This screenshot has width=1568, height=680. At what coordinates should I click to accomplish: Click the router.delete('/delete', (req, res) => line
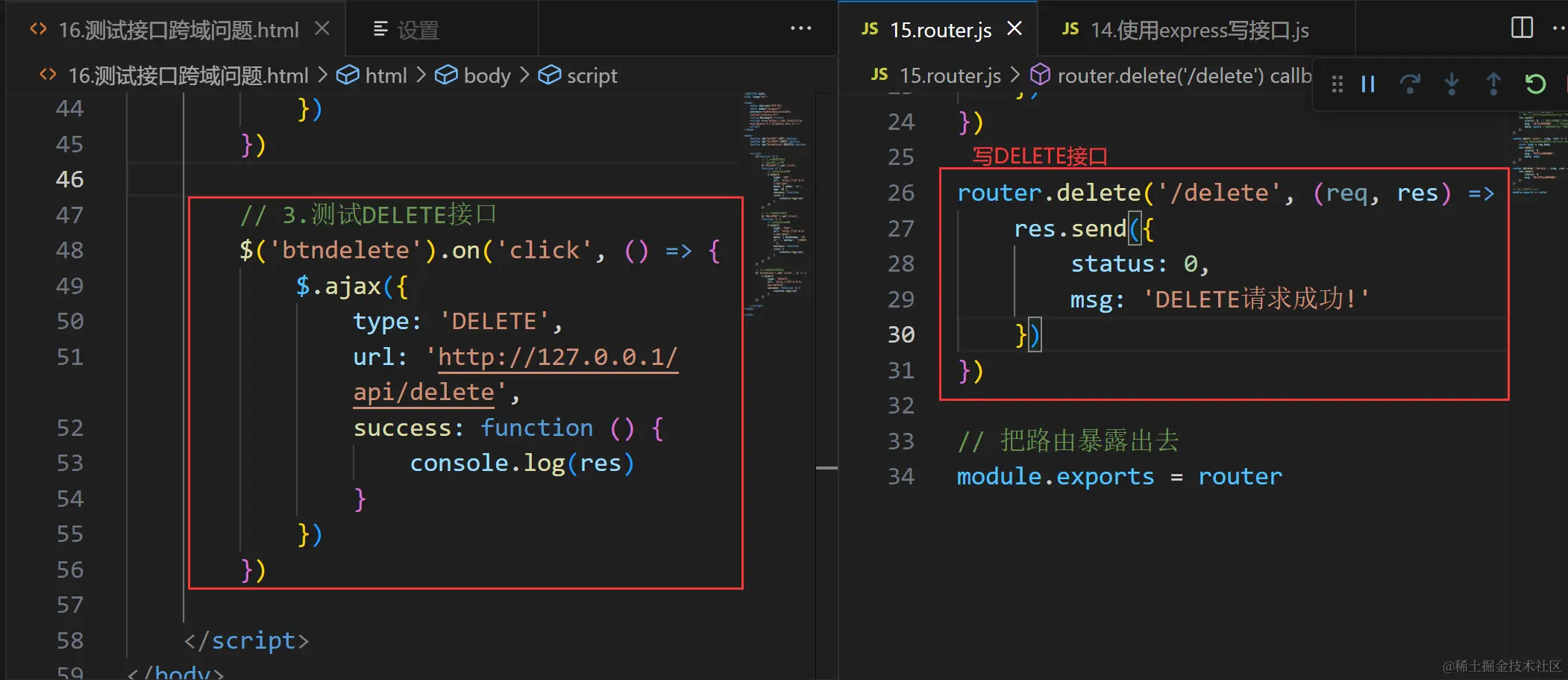pyautogui.click(x=1226, y=193)
